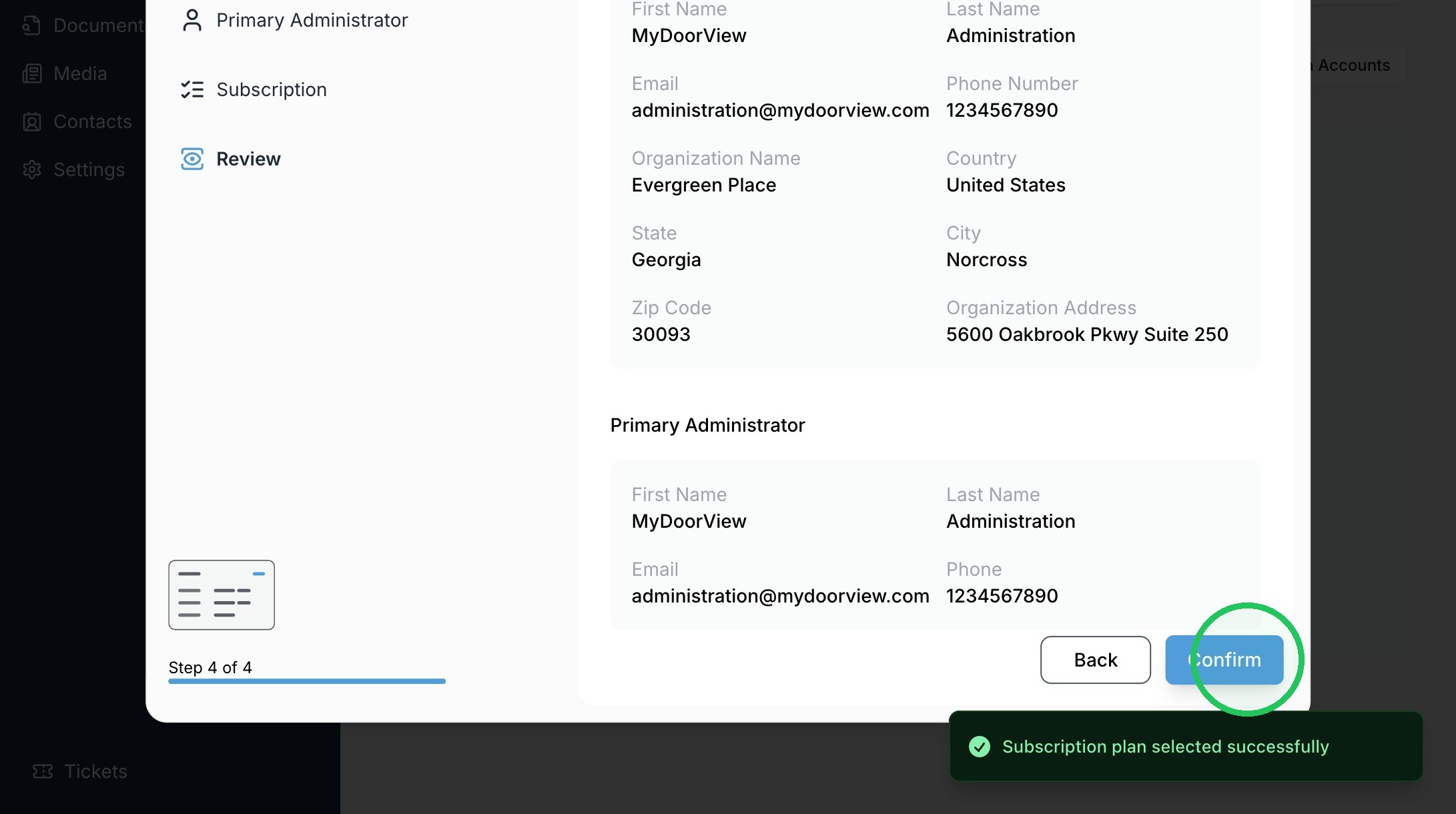Click the address '5600 Oakbrook Pkwy Suite 250'
The image size is (1456, 814).
tap(1088, 334)
